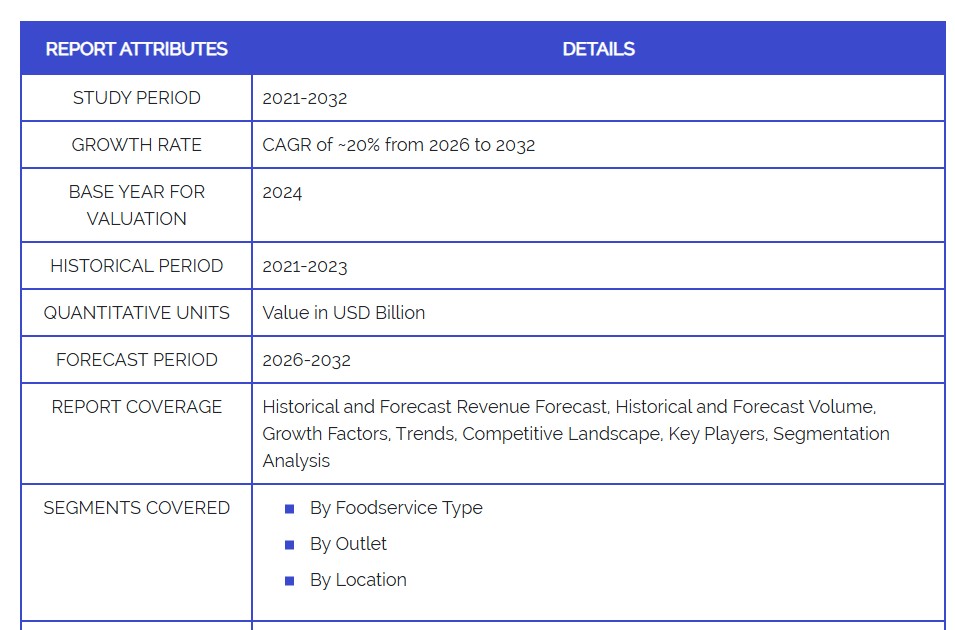Click the 2026-2032 forecast period value
Image resolution: width=955 pixels, height=630 pixels.
click(x=306, y=360)
